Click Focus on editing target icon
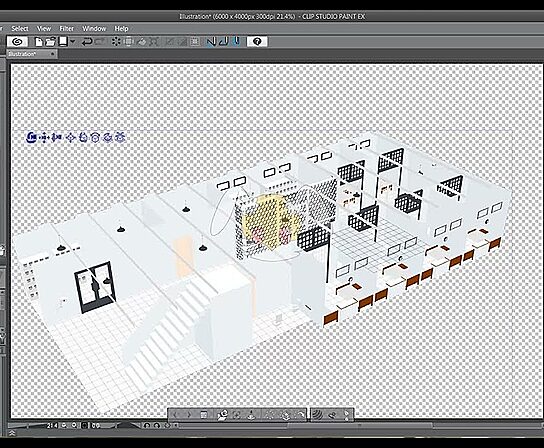Image resolution: width=544 pixels, height=448 pixels. 237,415
